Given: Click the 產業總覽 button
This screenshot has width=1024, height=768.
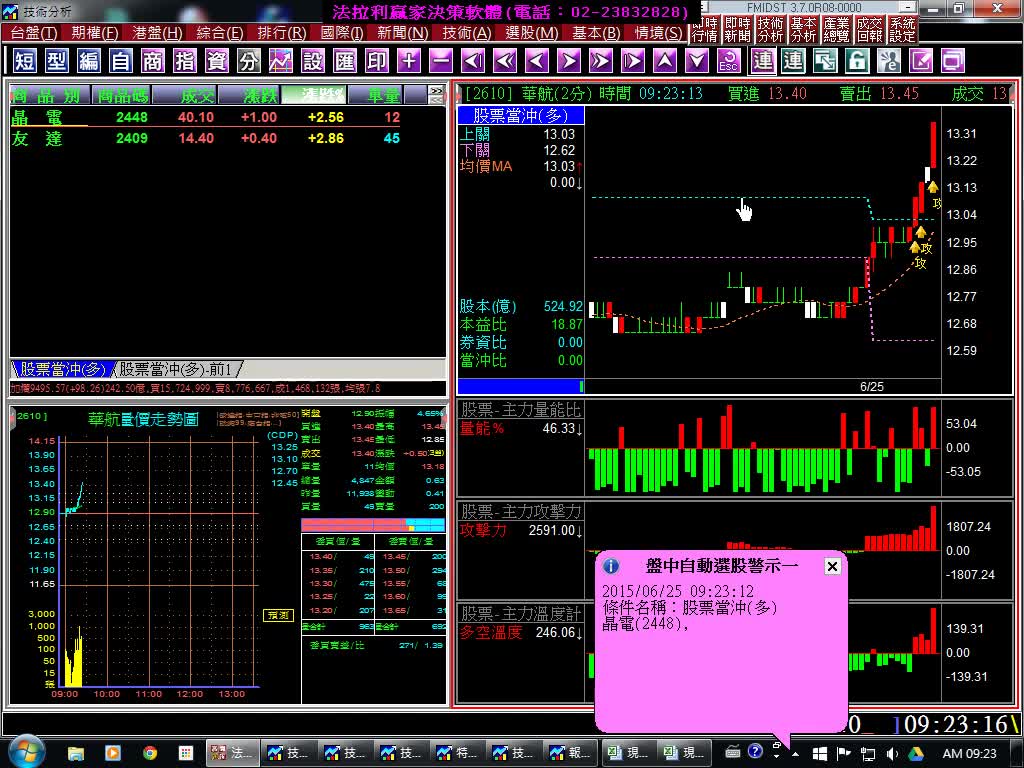Looking at the screenshot, I should (836, 30).
